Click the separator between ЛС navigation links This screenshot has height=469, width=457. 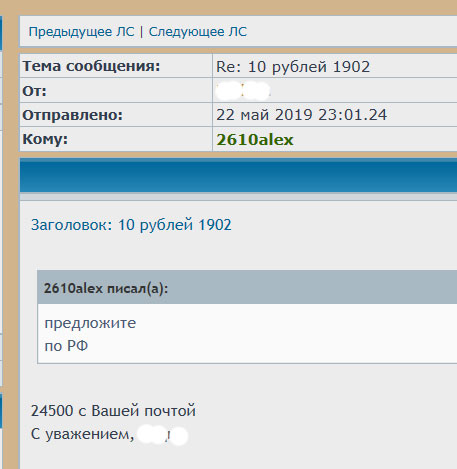(141, 32)
